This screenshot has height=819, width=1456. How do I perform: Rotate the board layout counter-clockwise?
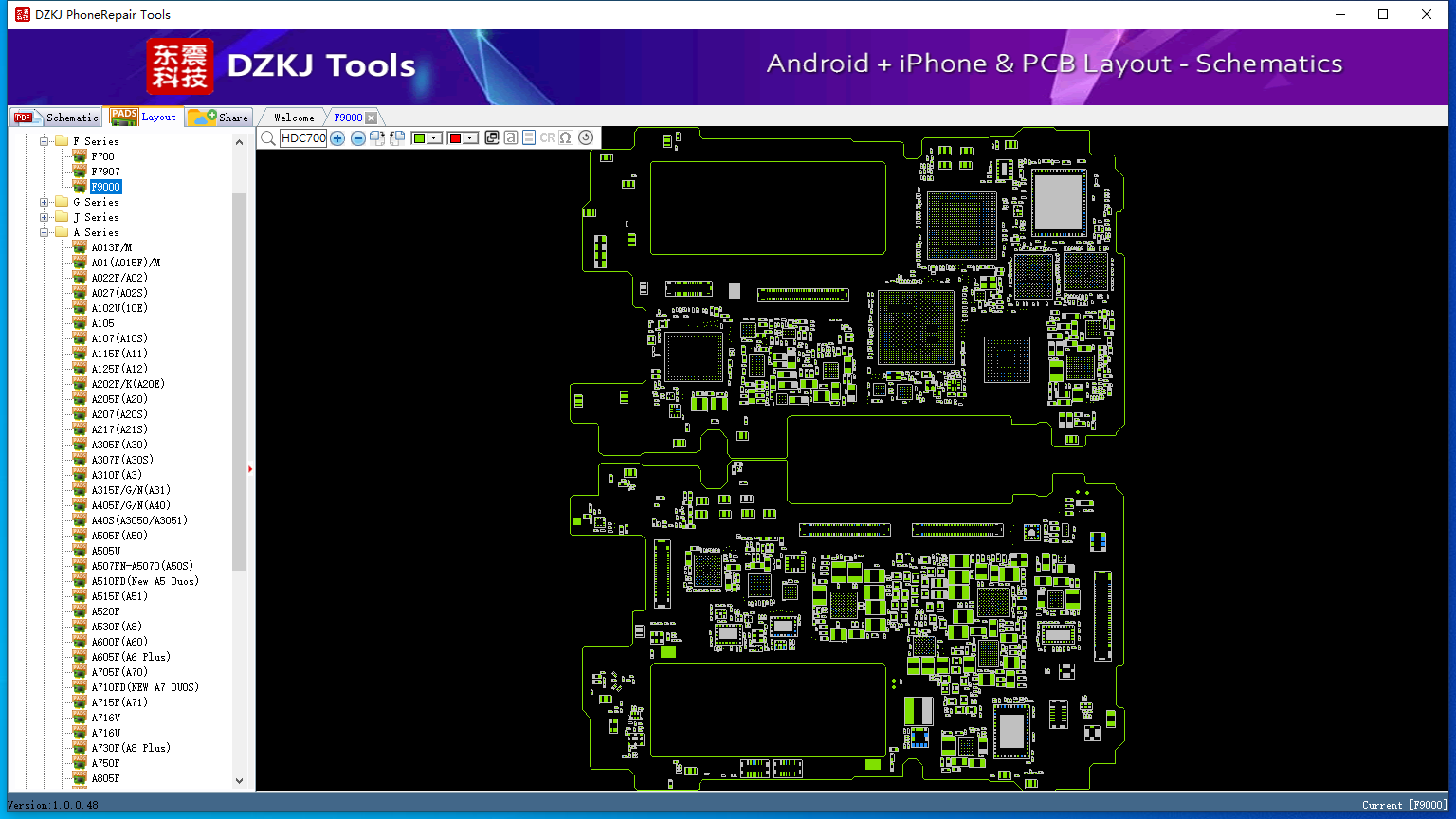click(x=397, y=138)
